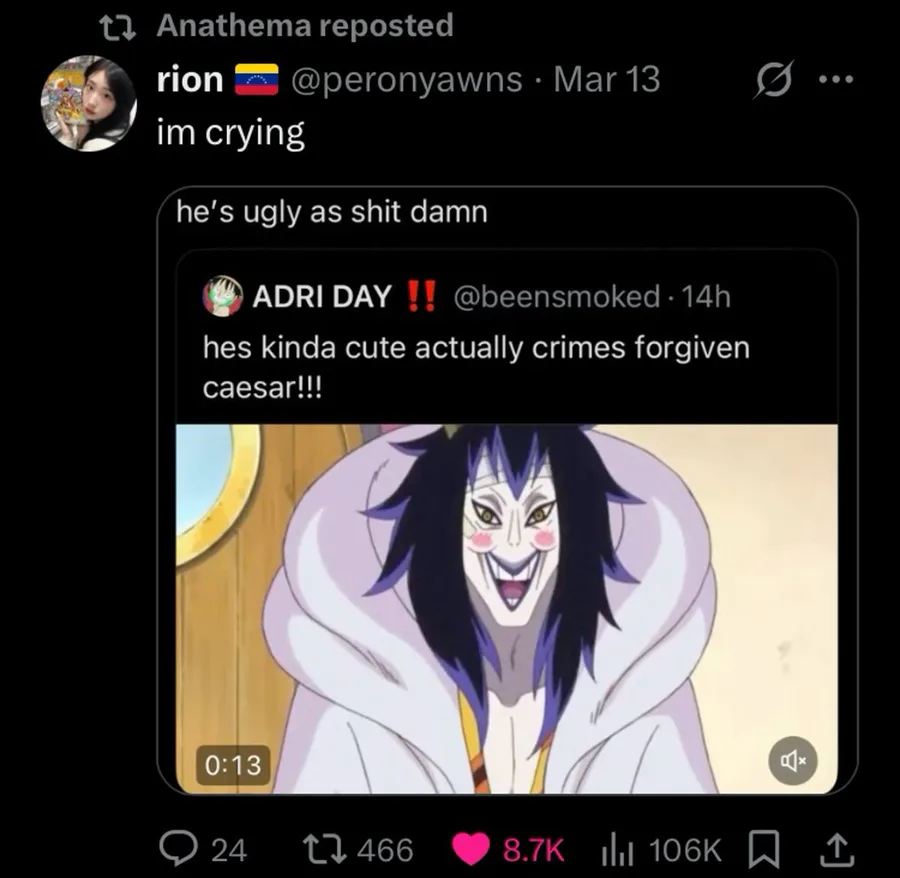Click the rion display name
The image size is (900, 878).
[x=190, y=79]
